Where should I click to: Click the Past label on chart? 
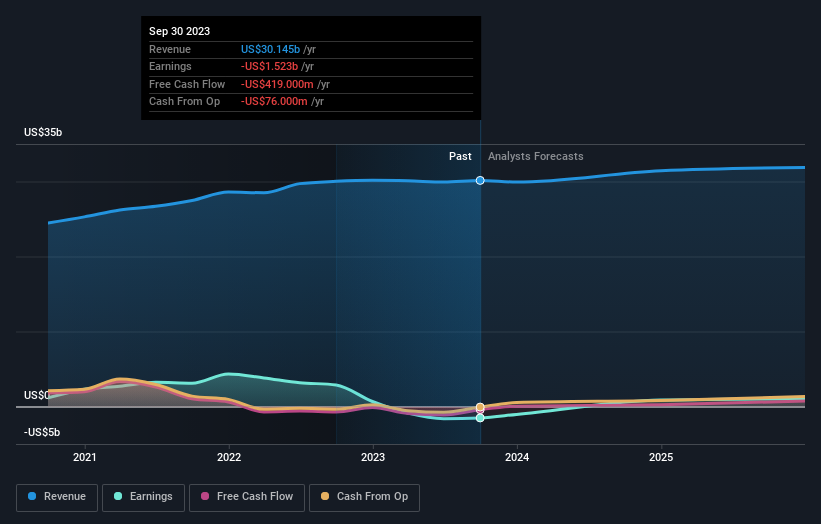460,156
